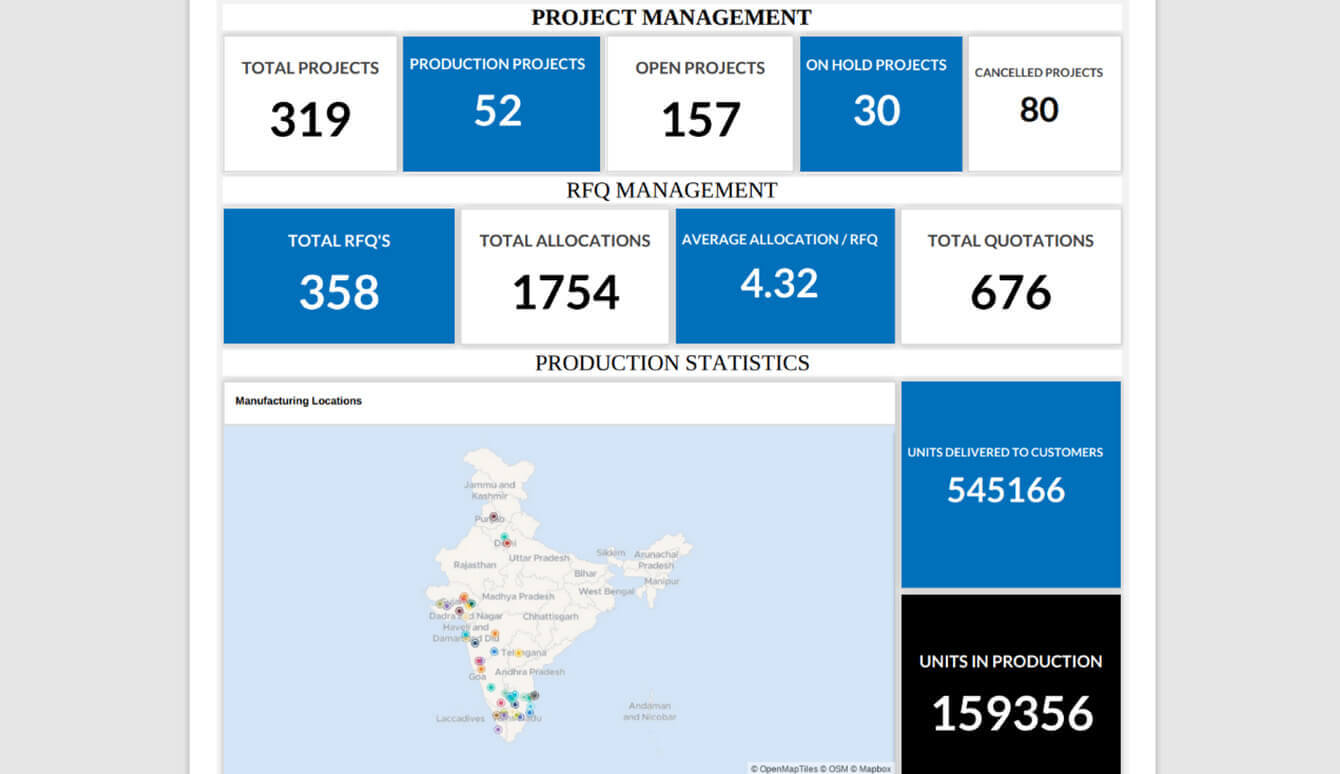Select the Delhi manufacturing location marker

pos(508,543)
